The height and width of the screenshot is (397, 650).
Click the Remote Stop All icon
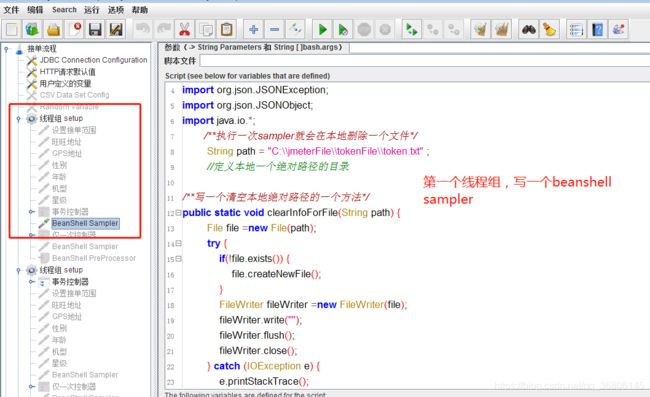coord(433,29)
